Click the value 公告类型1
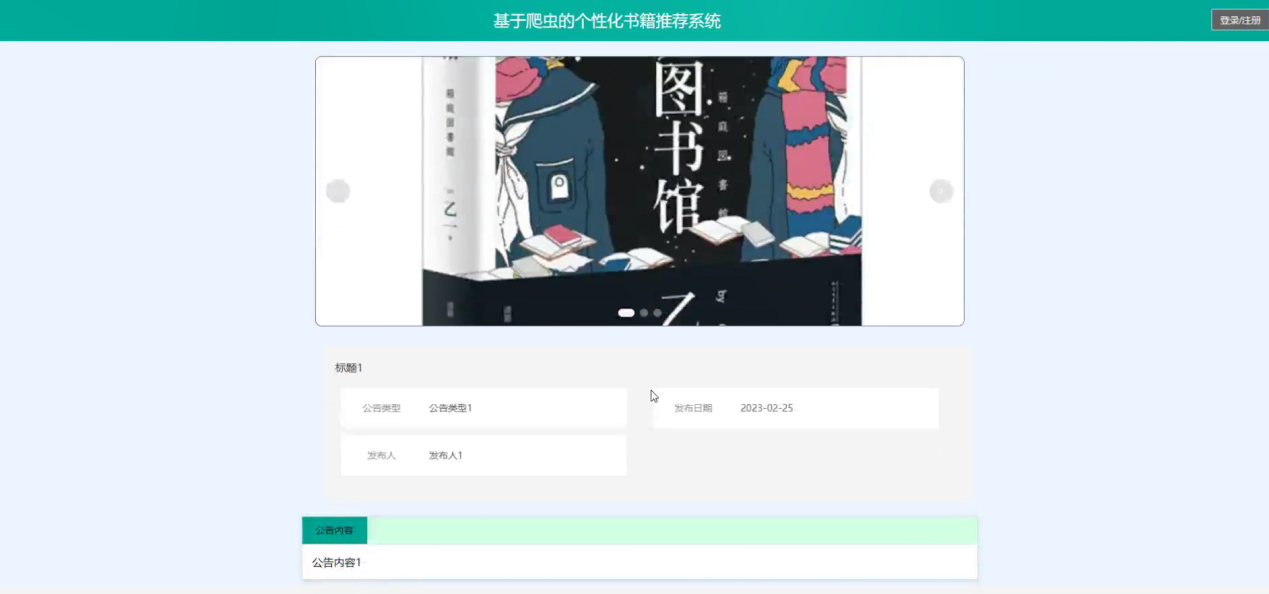Viewport: 1269px width, 594px height. (x=450, y=408)
